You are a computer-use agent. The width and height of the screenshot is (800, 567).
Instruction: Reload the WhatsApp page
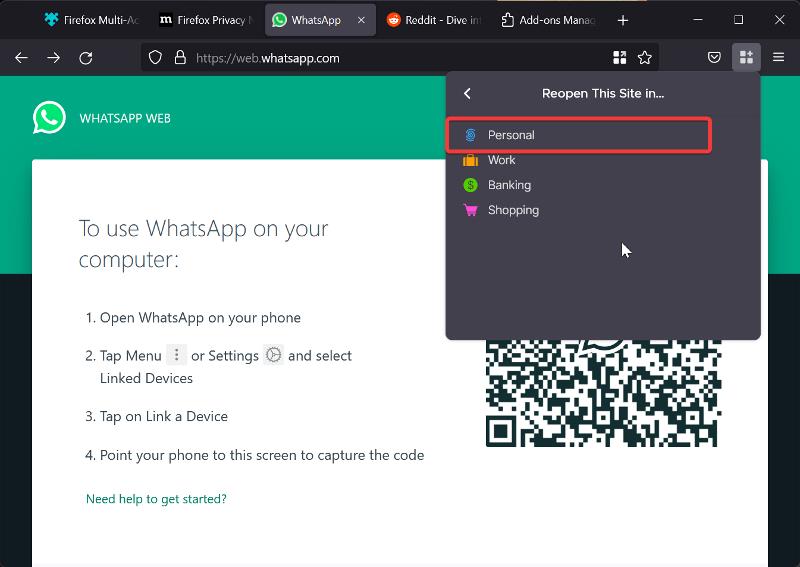[86, 58]
